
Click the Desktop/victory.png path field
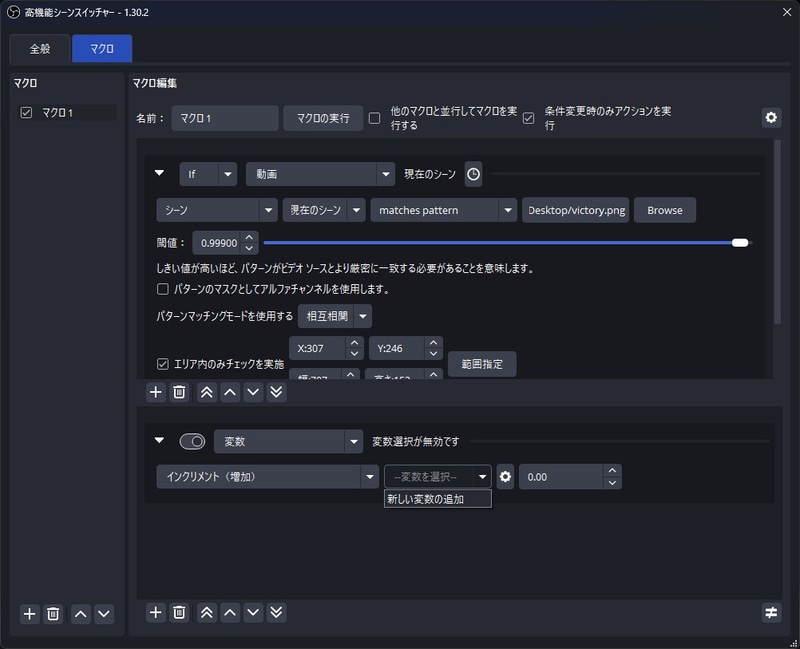(x=576, y=210)
